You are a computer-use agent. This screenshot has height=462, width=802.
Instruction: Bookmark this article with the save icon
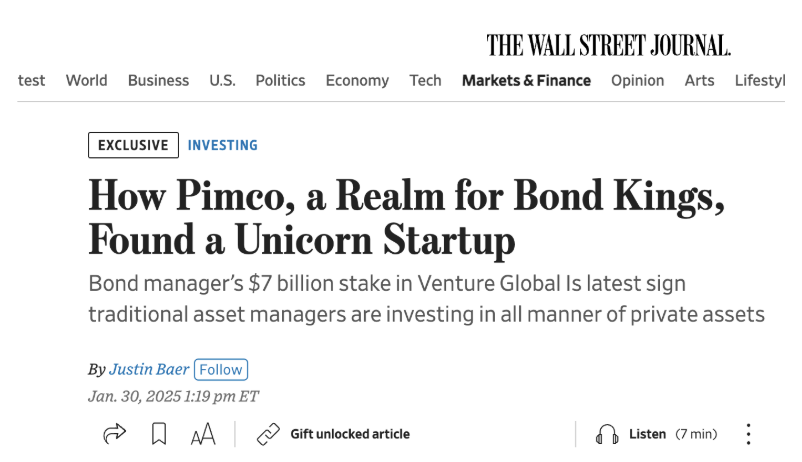(x=159, y=434)
